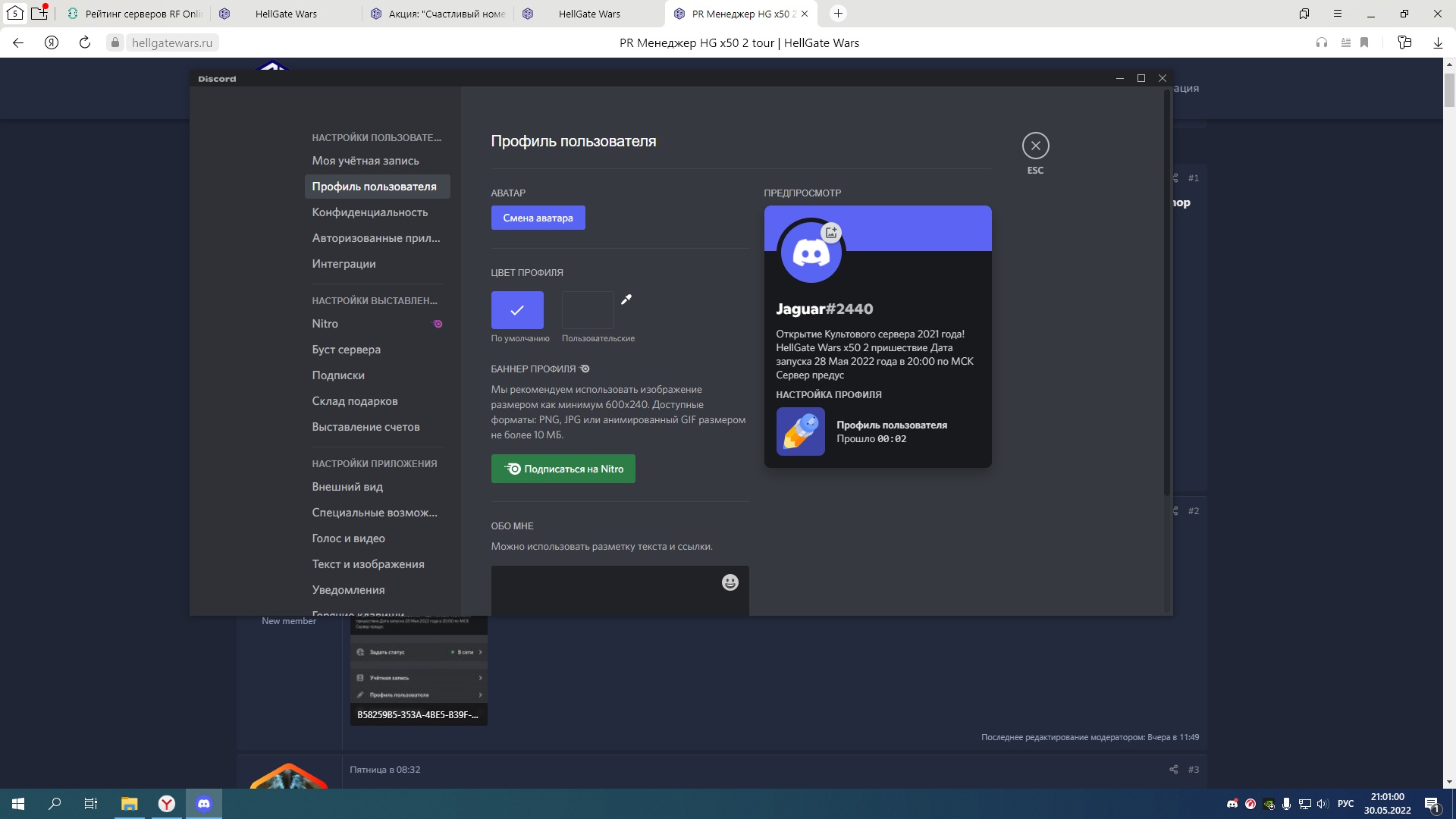The height and width of the screenshot is (819, 1456).
Task: Open Текст и изображения settings
Action: [x=377, y=564]
